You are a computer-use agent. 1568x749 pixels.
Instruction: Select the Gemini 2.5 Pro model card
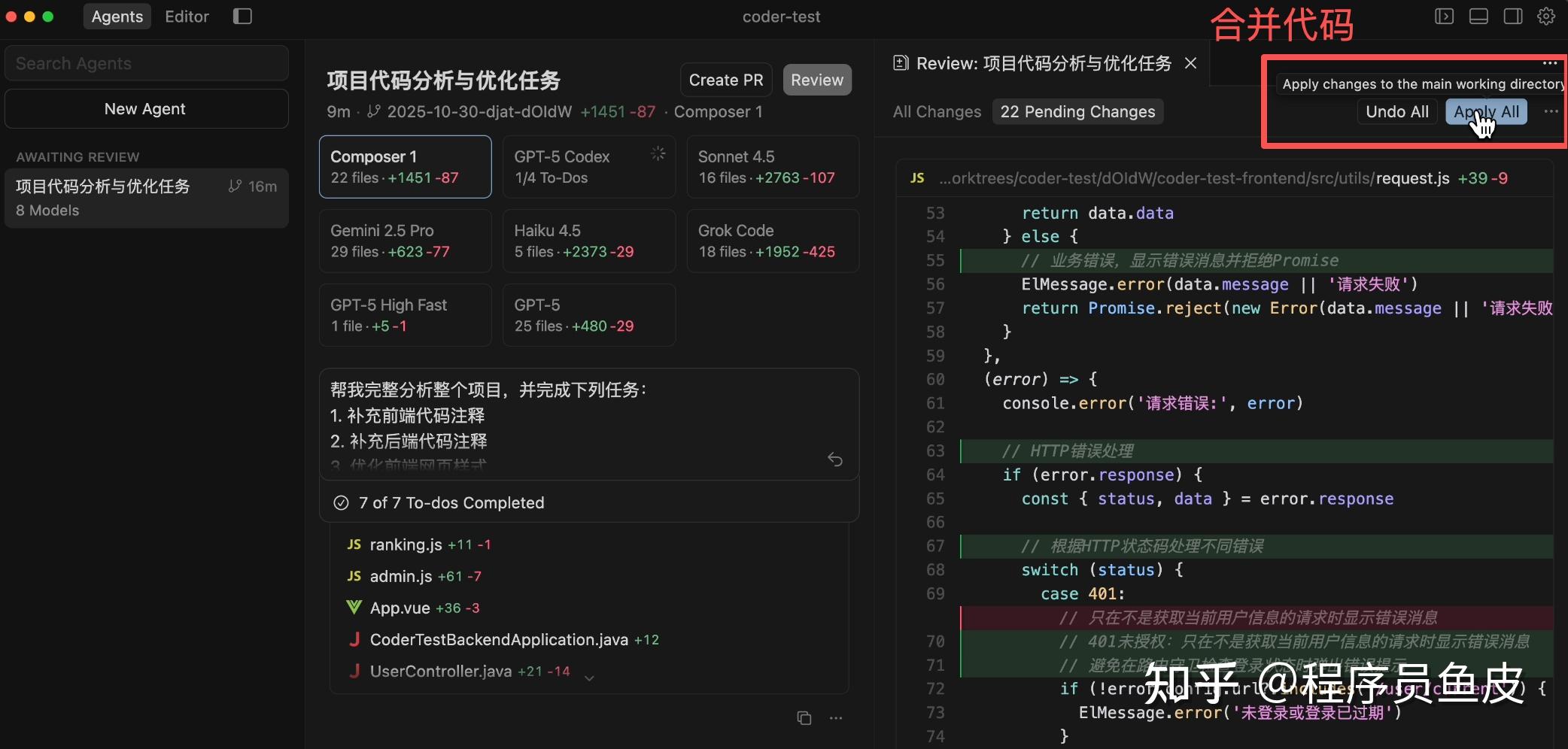[406, 241]
